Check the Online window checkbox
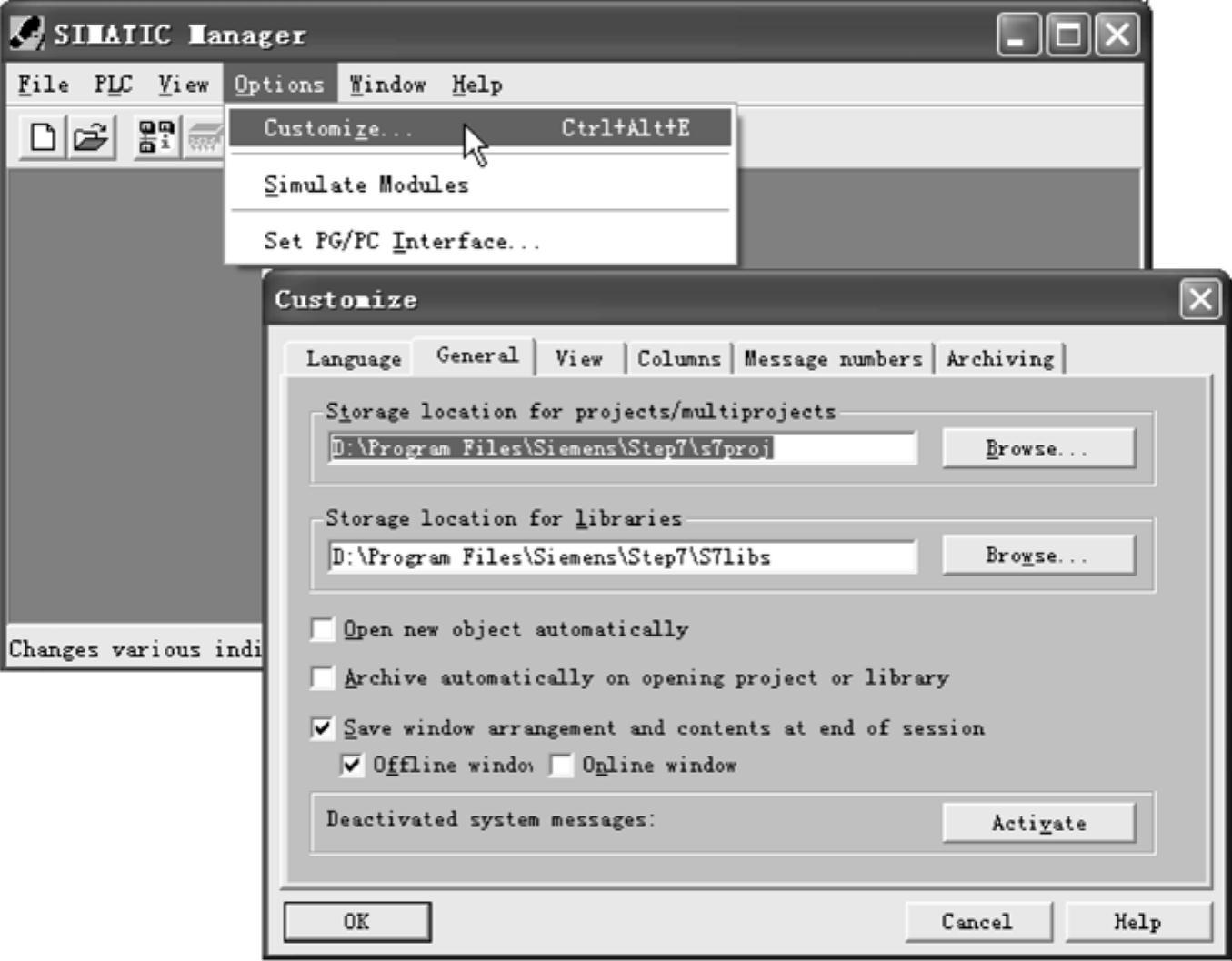Image resolution: width=1232 pixels, height=961 pixels. (x=561, y=765)
